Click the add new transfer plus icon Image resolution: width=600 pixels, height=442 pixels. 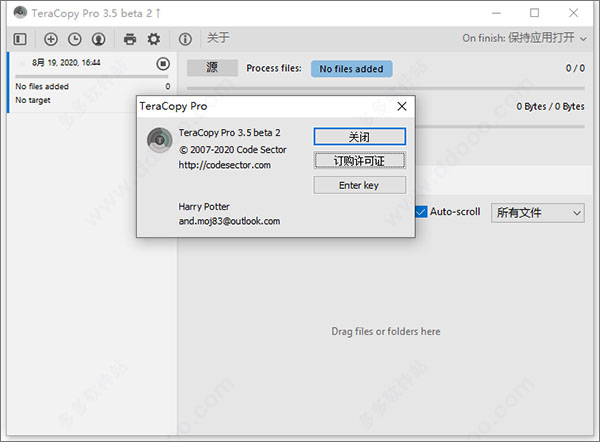(51, 39)
